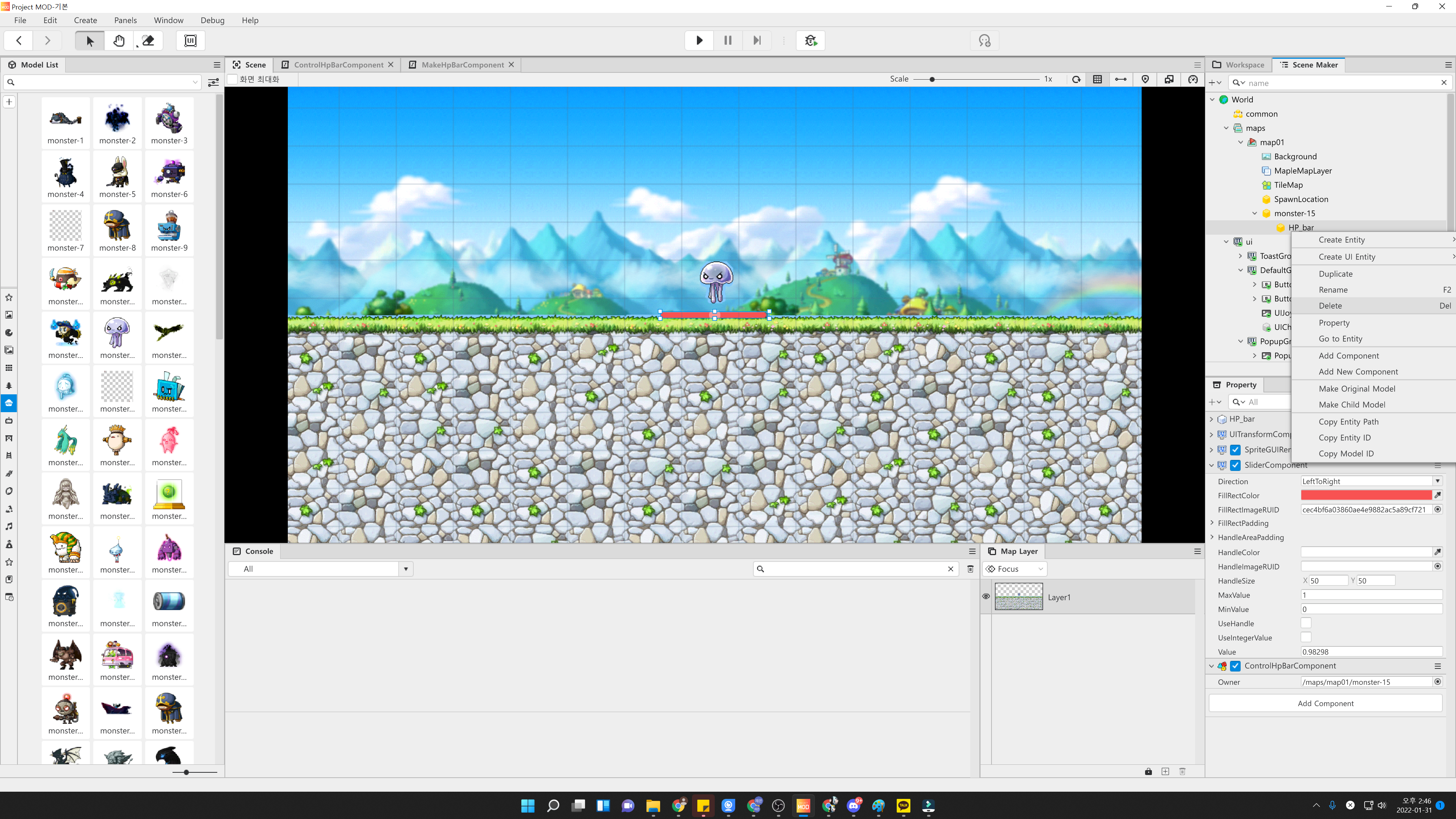
Task: Open the Debug menu
Action: pyautogui.click(x=212, y=20)
